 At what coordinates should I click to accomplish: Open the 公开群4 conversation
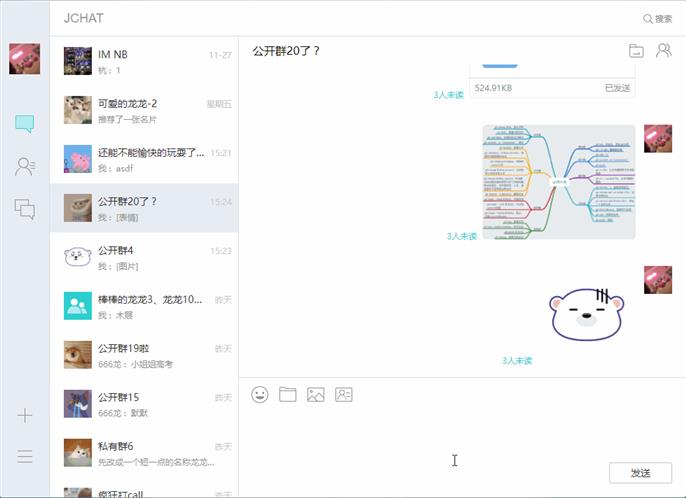[x=144, y=257]
